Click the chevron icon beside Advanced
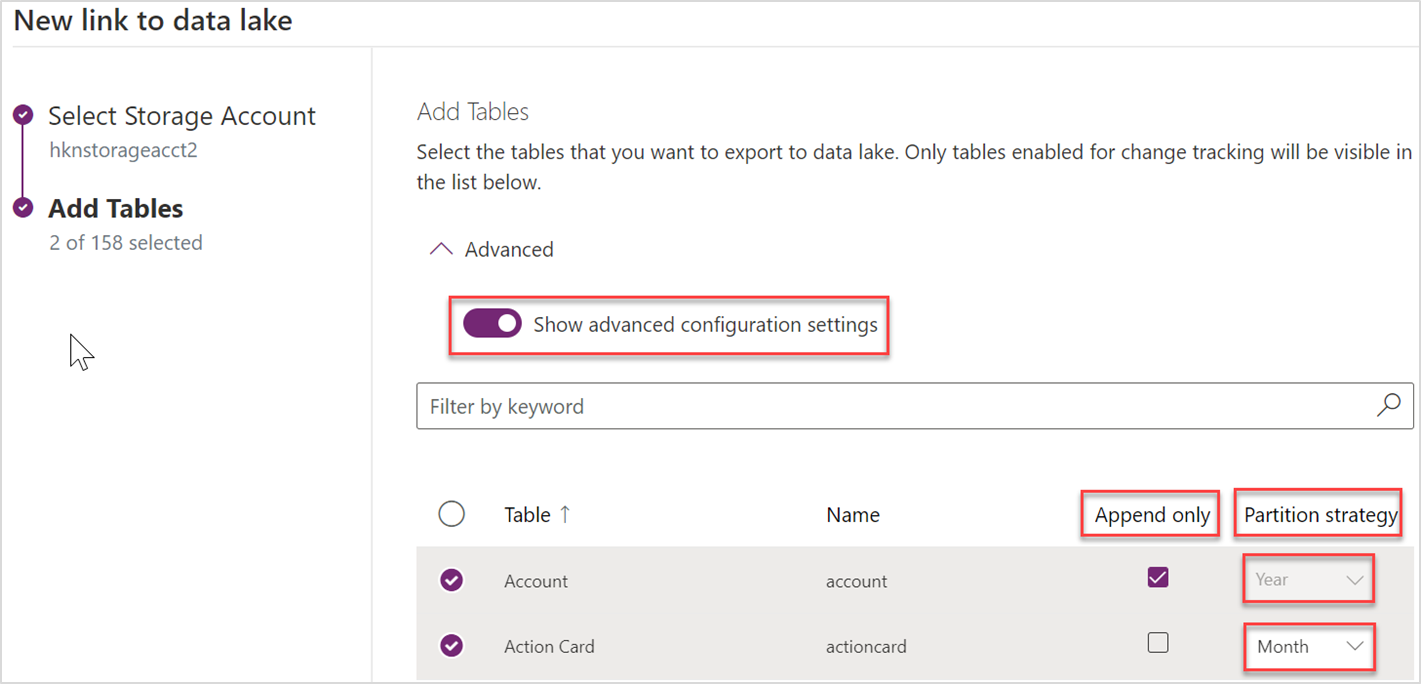1421x684 pixels. click(440, 248)
